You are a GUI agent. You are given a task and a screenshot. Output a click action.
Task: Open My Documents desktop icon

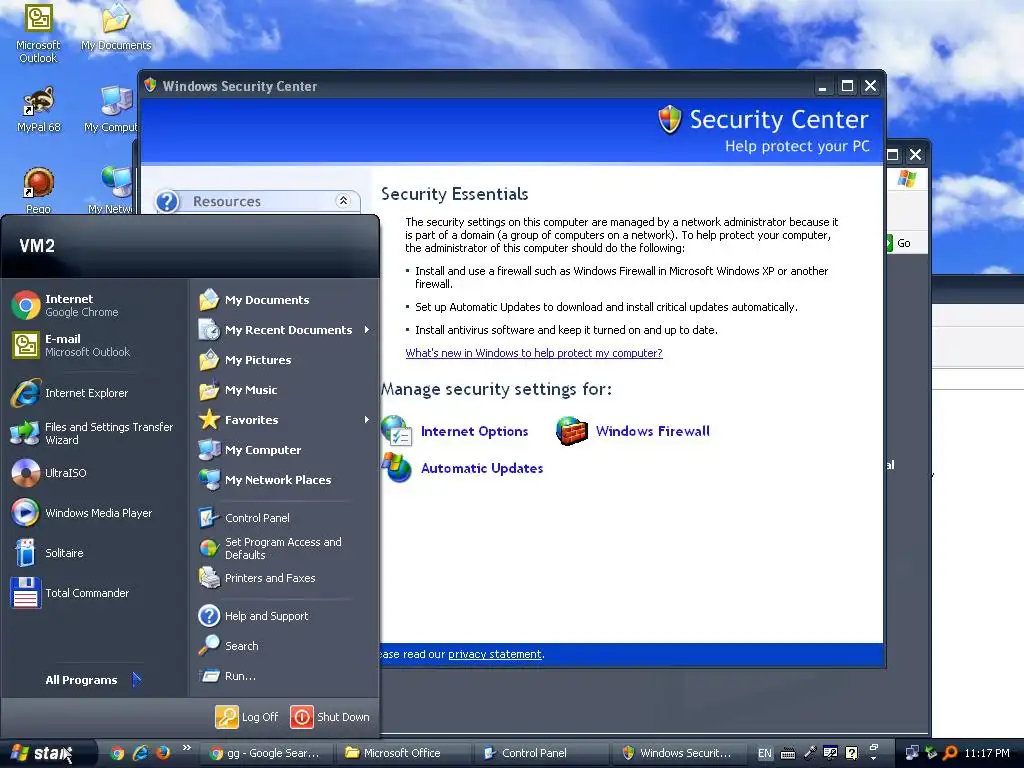coord(116,27)
